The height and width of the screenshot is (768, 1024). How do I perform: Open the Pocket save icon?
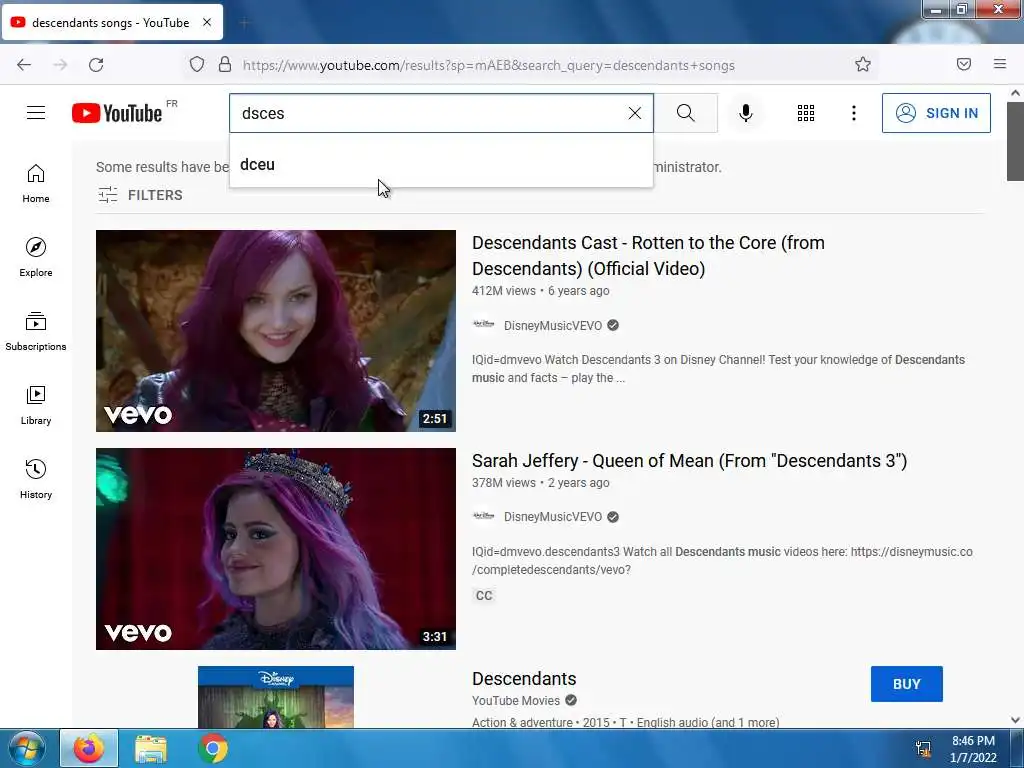(963, 64)
